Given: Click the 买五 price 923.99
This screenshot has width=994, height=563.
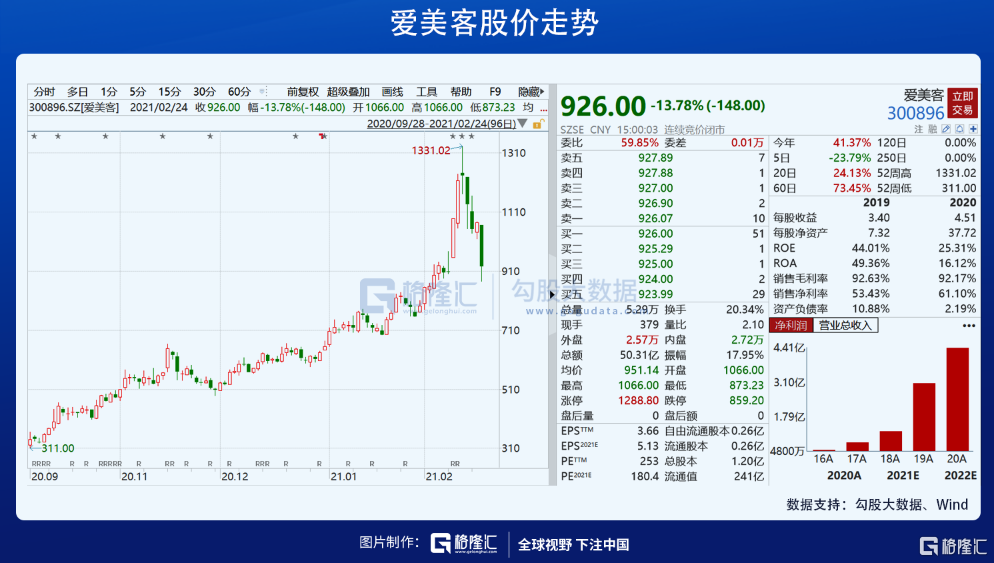Looking at the screenshot, I should click(x=655, y=294).
